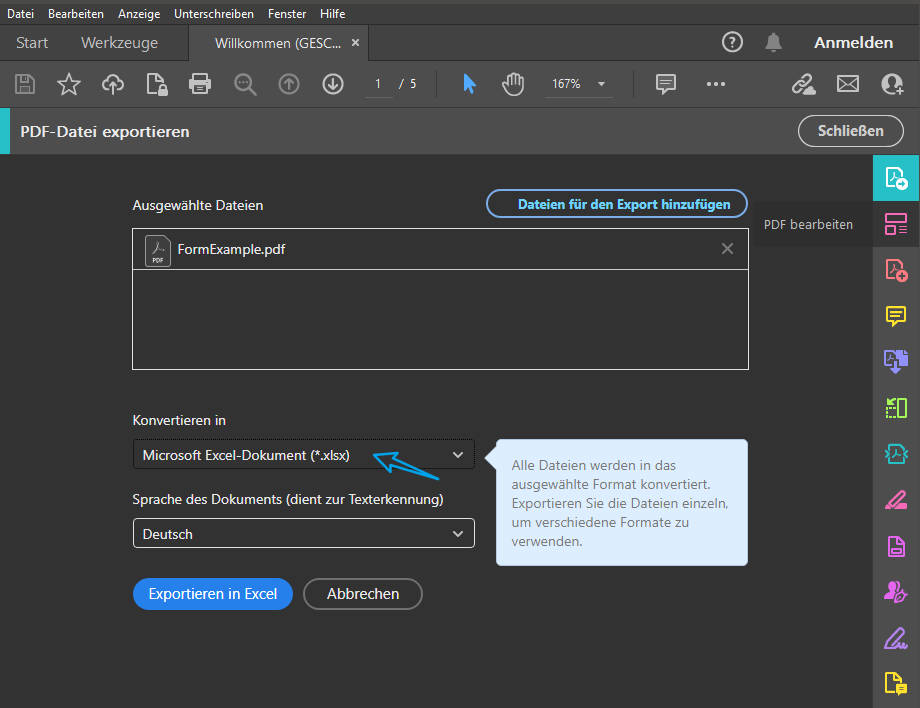This screenshot has width=920, height=708.
Task: Go to next page arrow
Action: click(333, 84)
